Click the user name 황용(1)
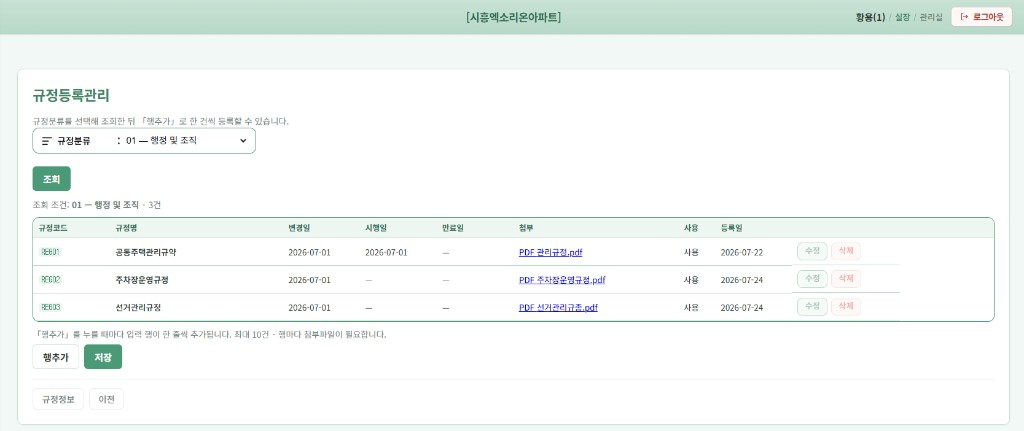Screen dimensions: 1024x431 point(871,18)
